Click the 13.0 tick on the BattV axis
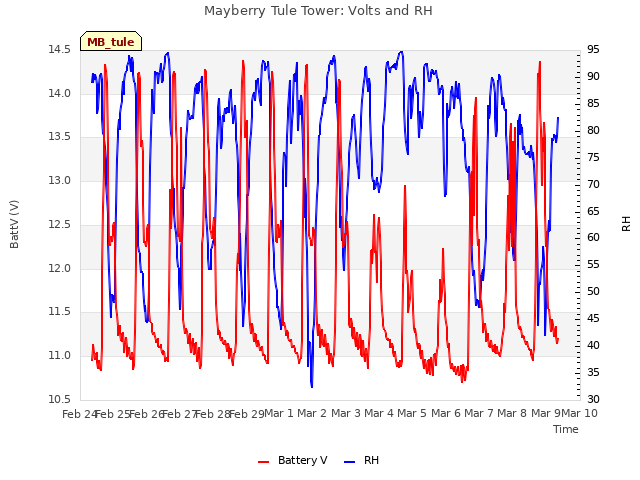The height and width of the screenshot is (480, 640). pyautogui.click(x=59, y=180)
